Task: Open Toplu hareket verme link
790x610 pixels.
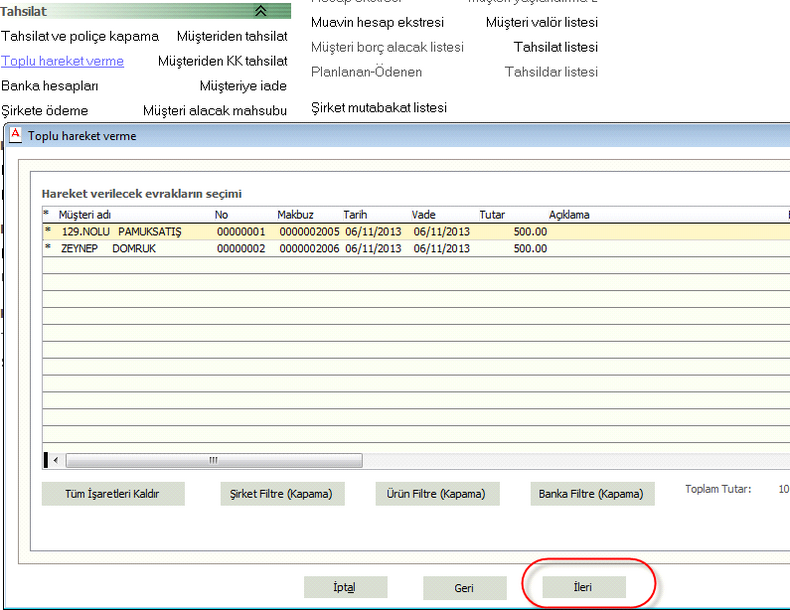Action: [62, 61]
